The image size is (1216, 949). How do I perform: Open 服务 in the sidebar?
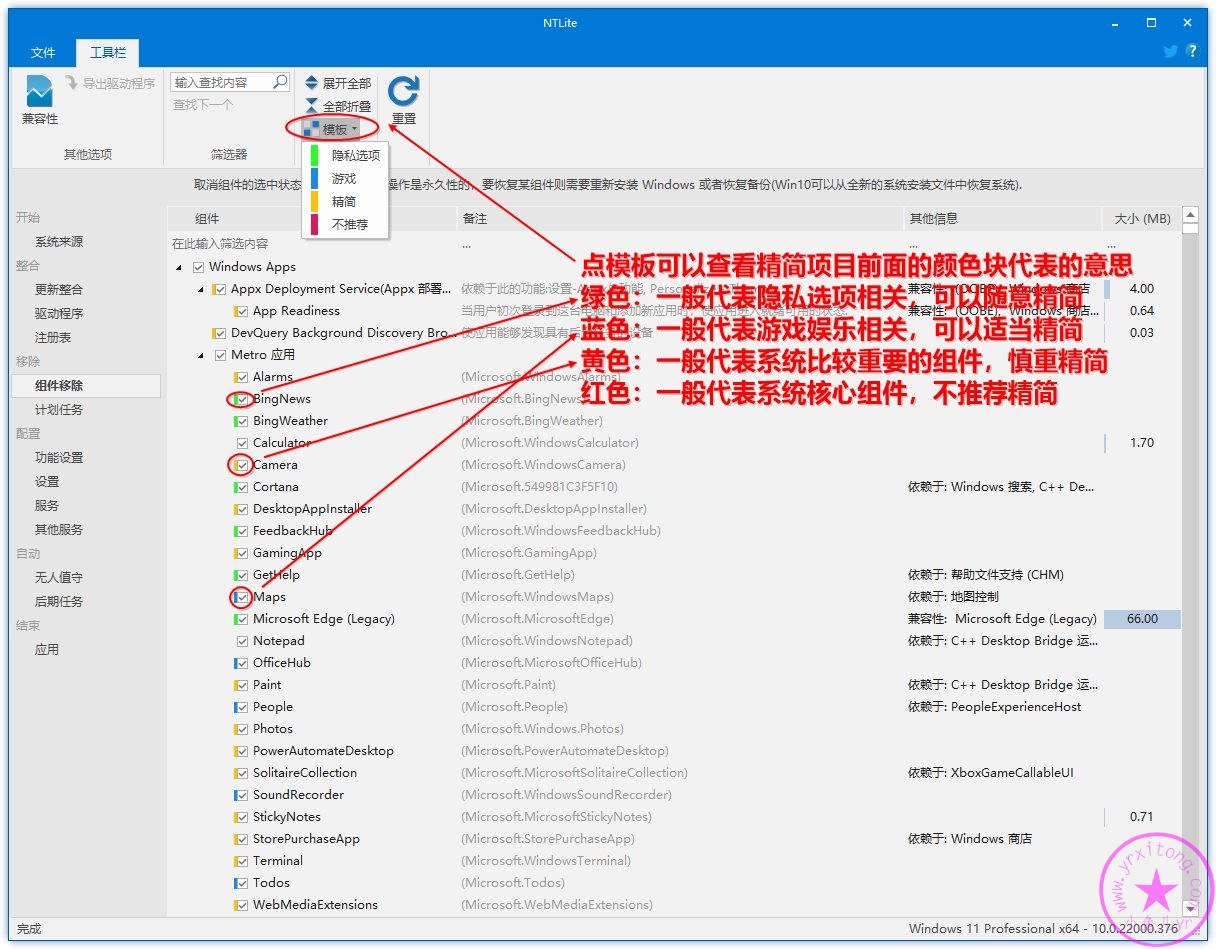tap(47, 505)
